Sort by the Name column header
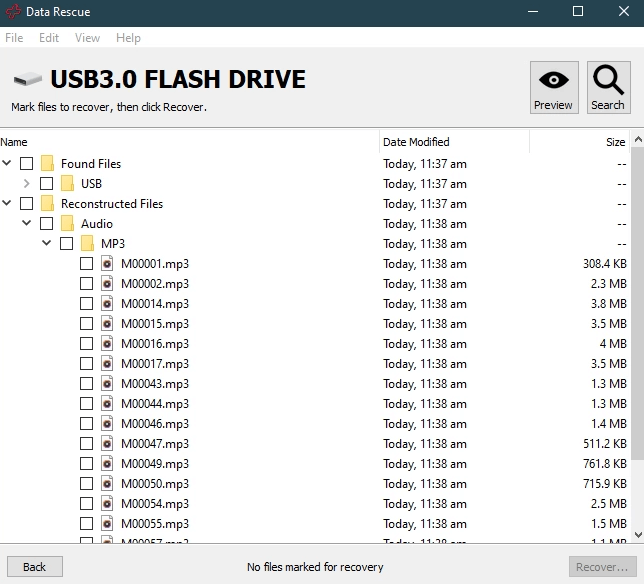644x584 pixels. tap(189, 142)
